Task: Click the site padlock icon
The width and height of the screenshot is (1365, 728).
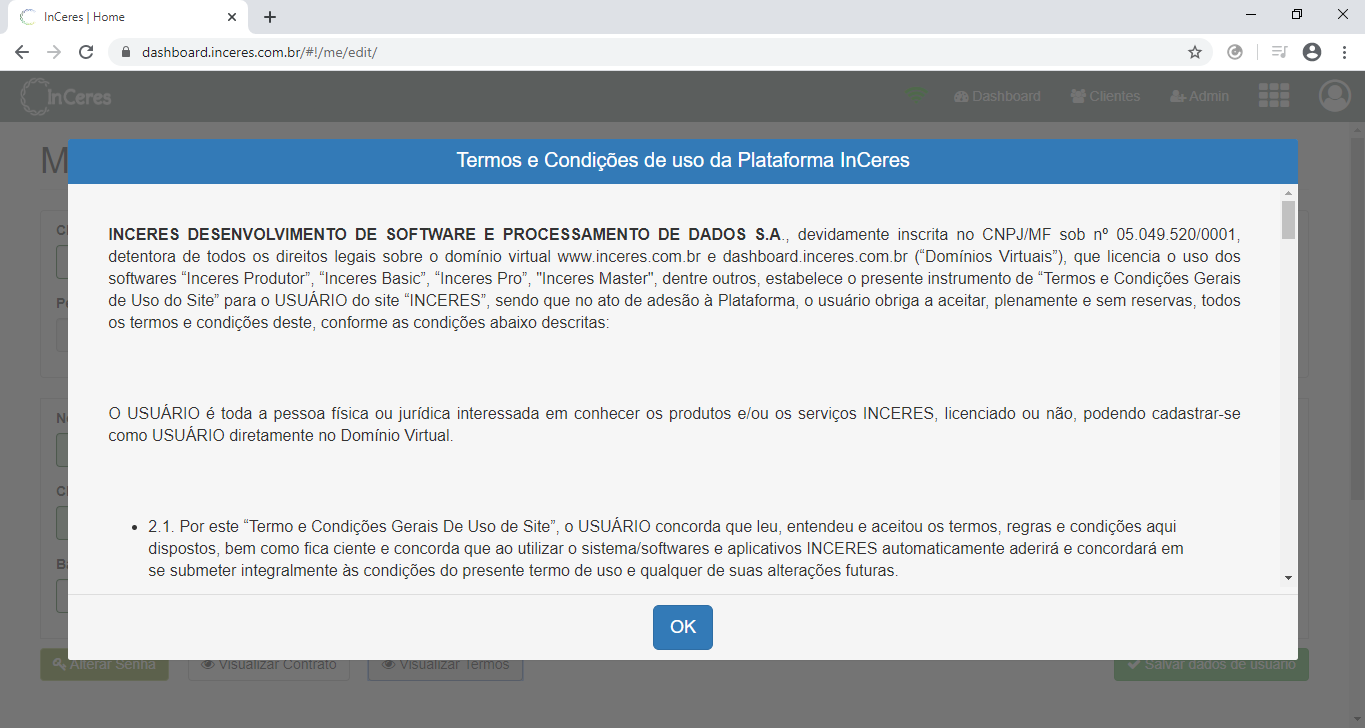Action: 126,52
